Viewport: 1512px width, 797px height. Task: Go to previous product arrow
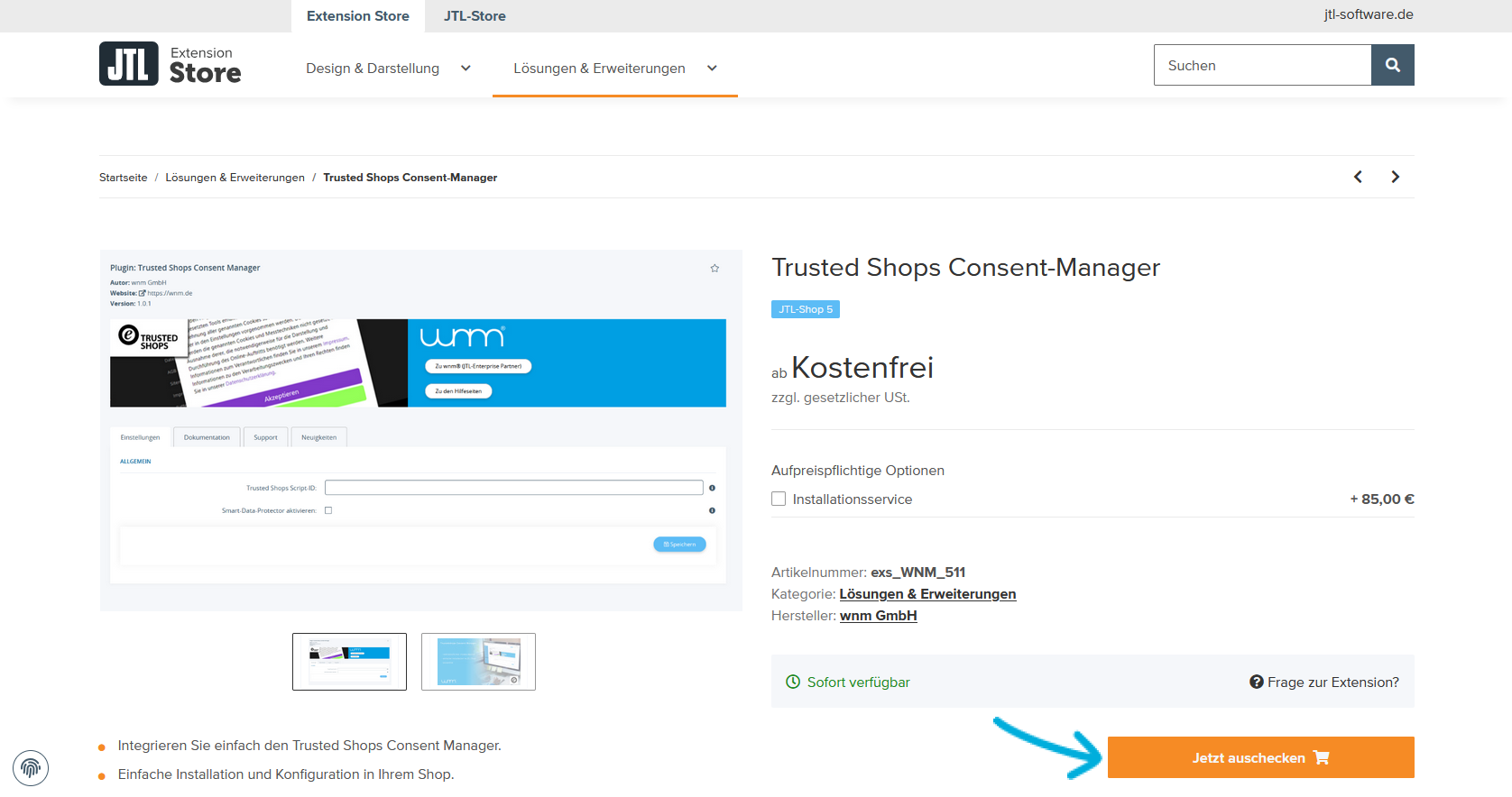1358,177
